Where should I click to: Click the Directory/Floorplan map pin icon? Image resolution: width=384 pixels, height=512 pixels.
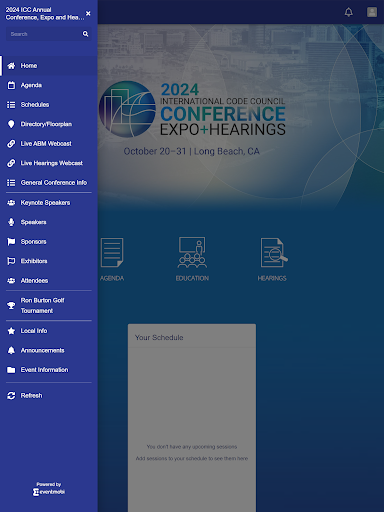11,124
